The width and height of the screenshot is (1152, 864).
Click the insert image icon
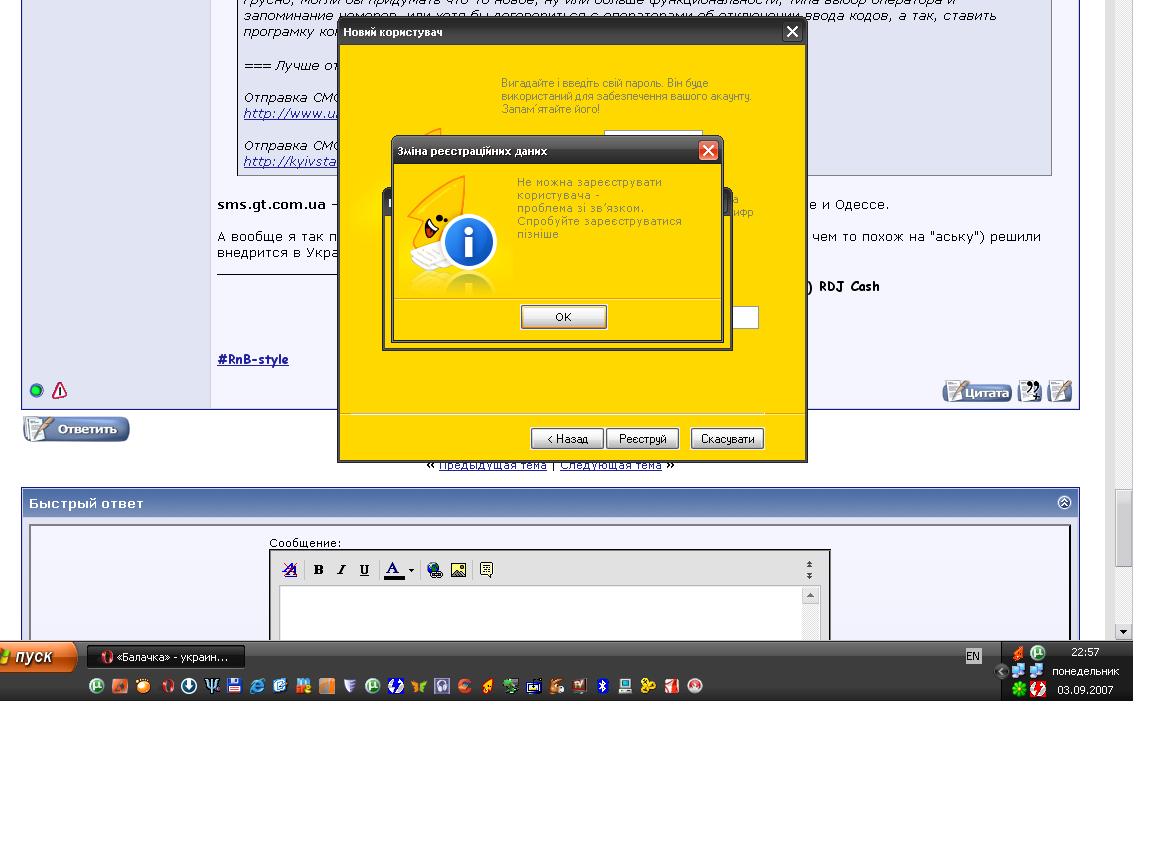(458, 570)
